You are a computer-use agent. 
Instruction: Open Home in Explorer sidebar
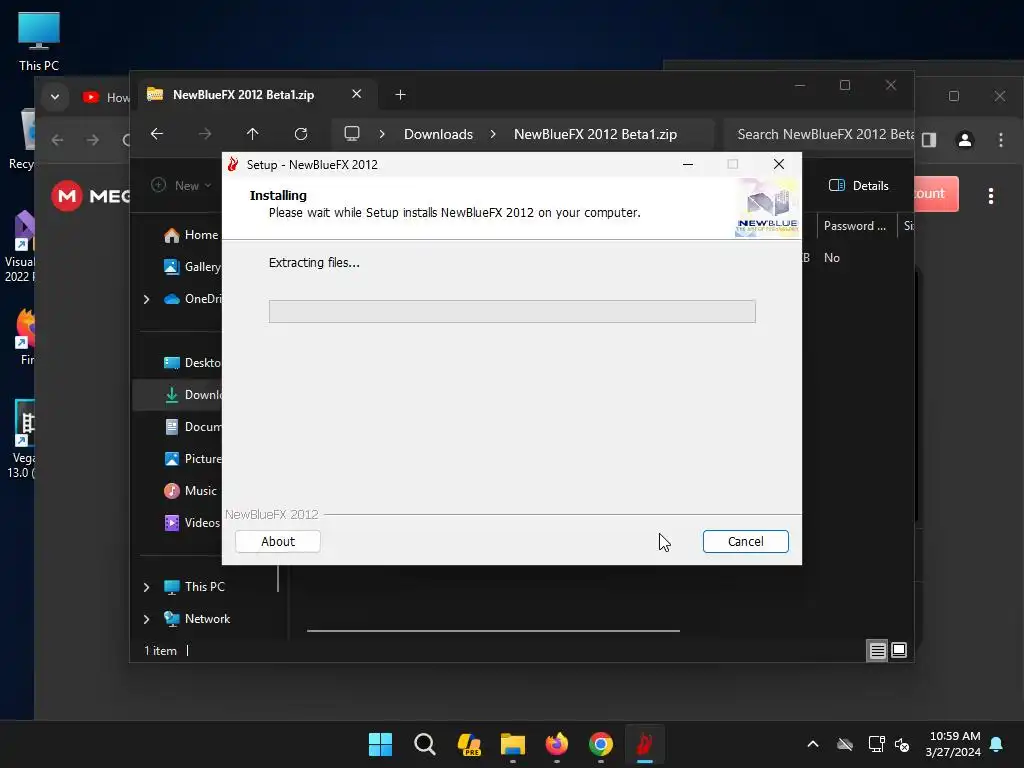coord(191,235)
